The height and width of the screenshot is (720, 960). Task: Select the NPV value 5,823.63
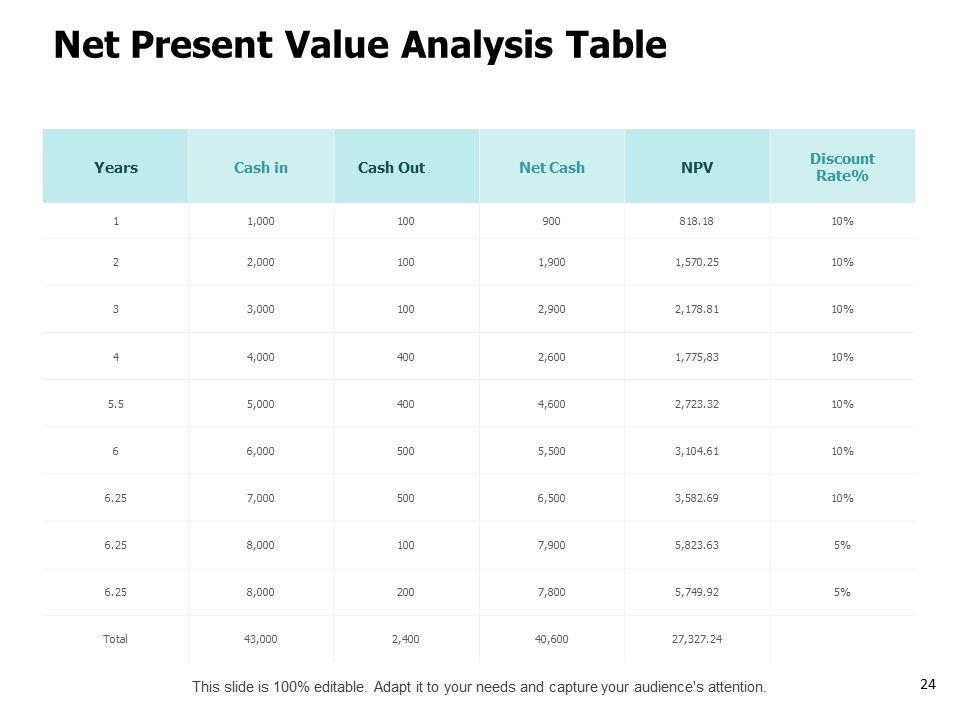697,545
